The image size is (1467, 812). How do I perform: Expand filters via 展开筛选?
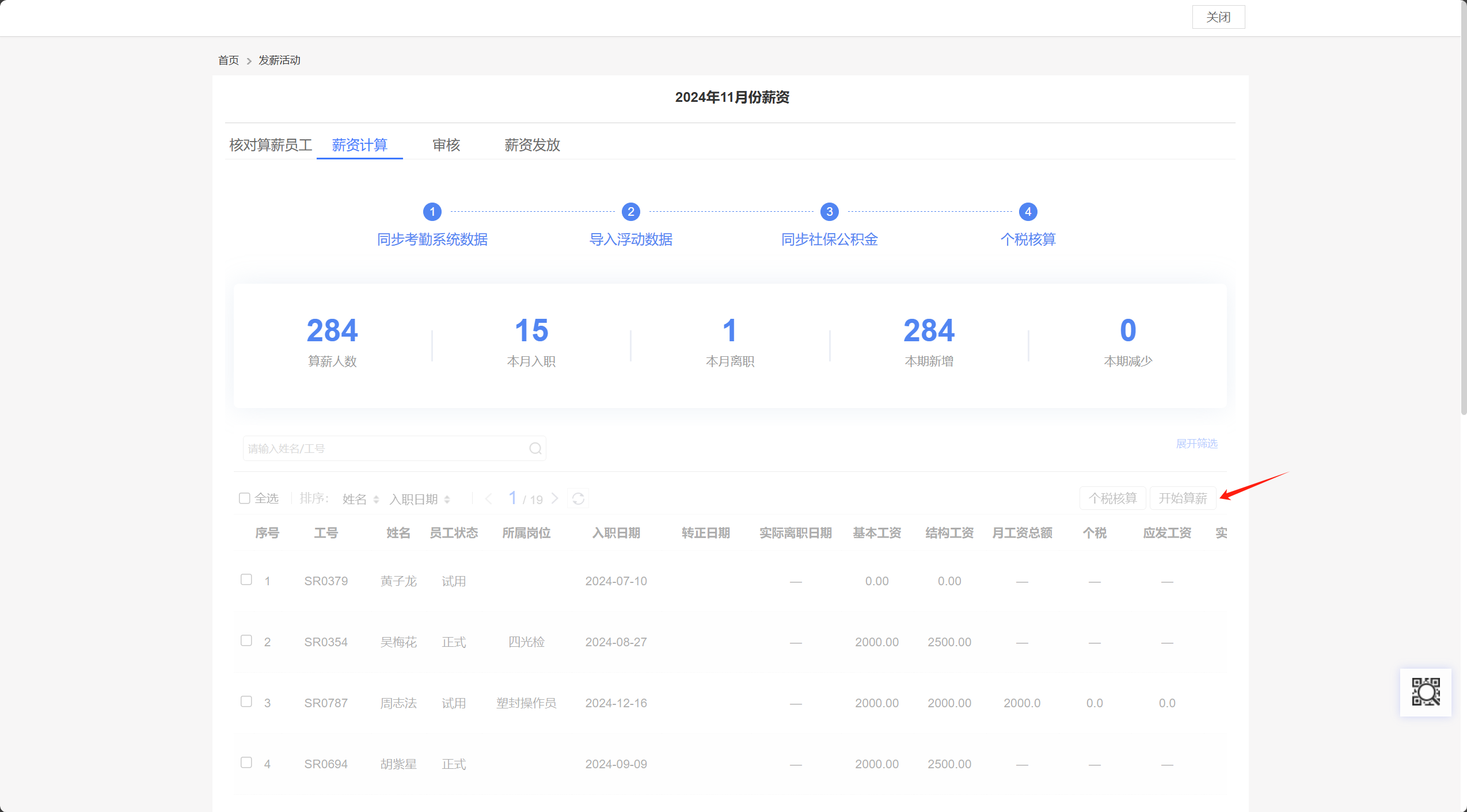tap(1196, 444)
